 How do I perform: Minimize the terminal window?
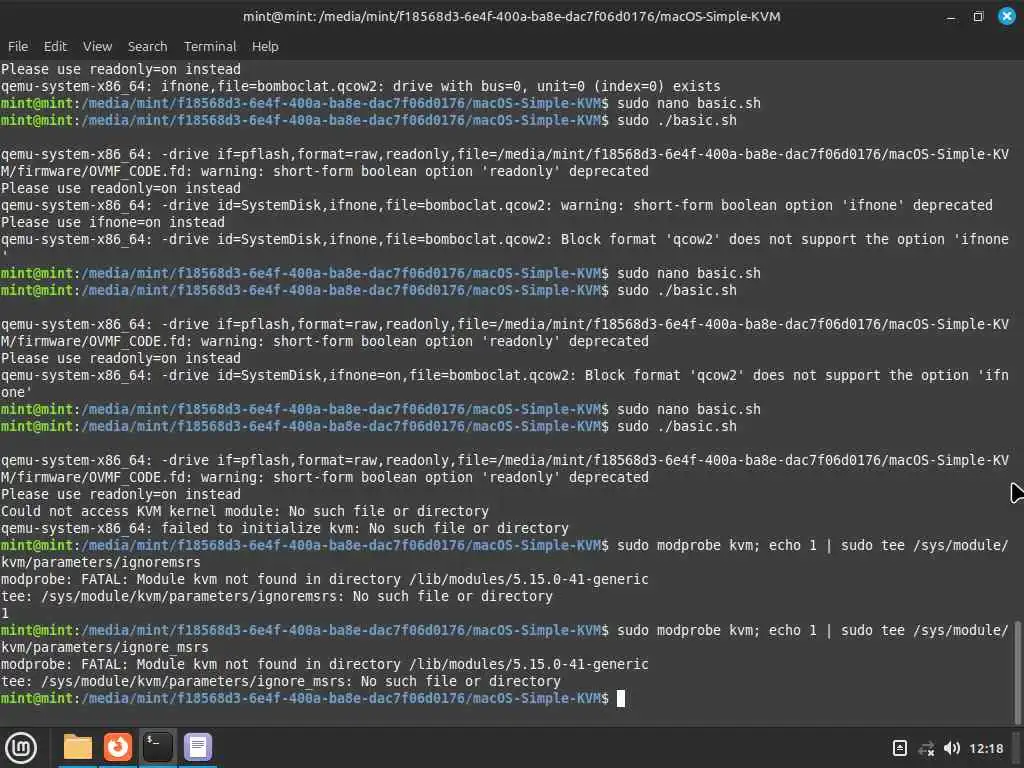point(951,17)
